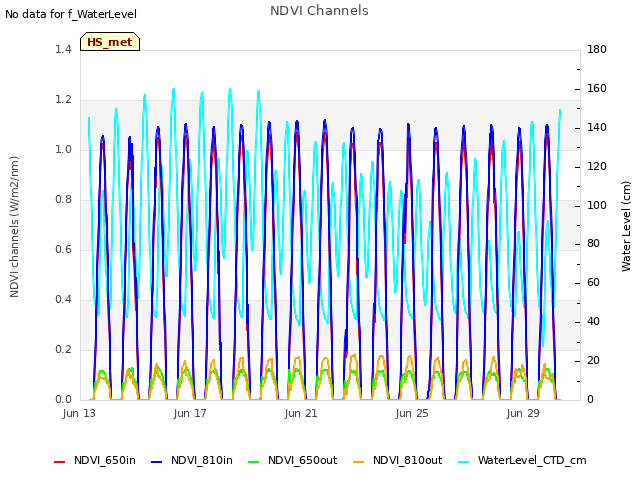640x480 pixels.
Task: Click the 0.4 left axis tick label
Action: [63, 300]
